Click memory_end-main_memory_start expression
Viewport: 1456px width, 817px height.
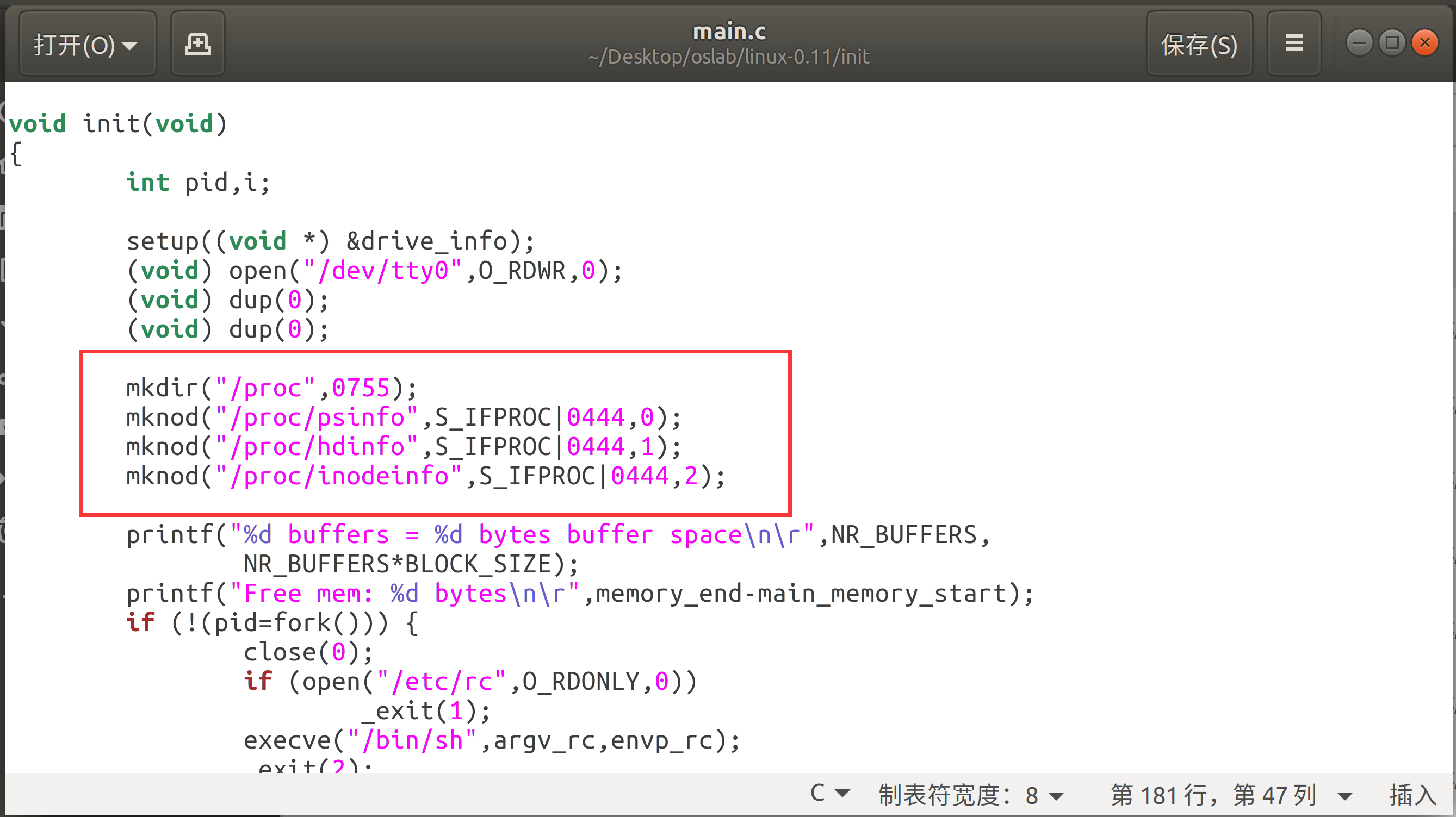(x=802, y=594)
